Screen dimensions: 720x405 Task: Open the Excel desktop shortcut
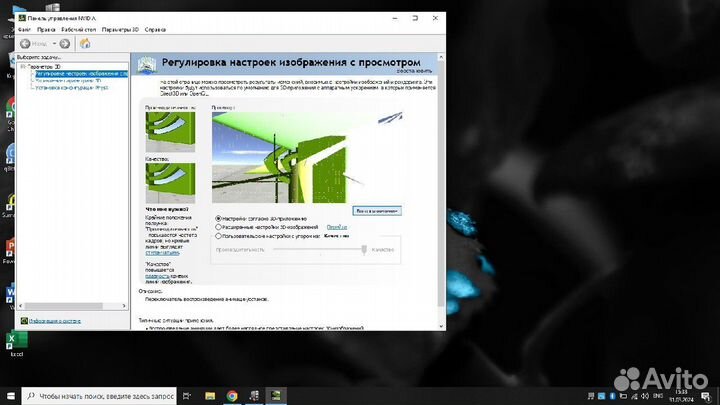point(16,344)
